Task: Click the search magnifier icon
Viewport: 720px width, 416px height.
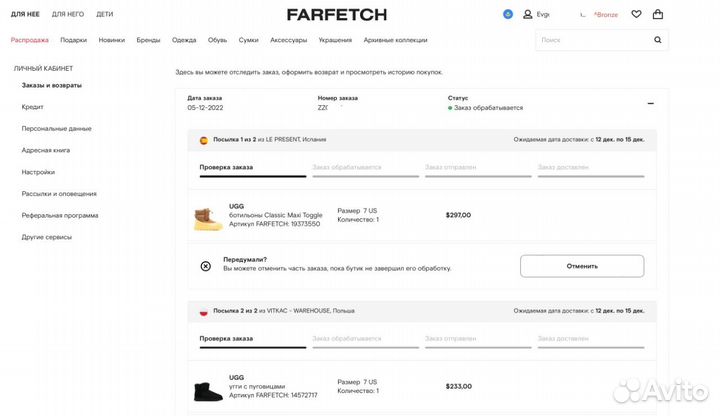Action: 658,40
